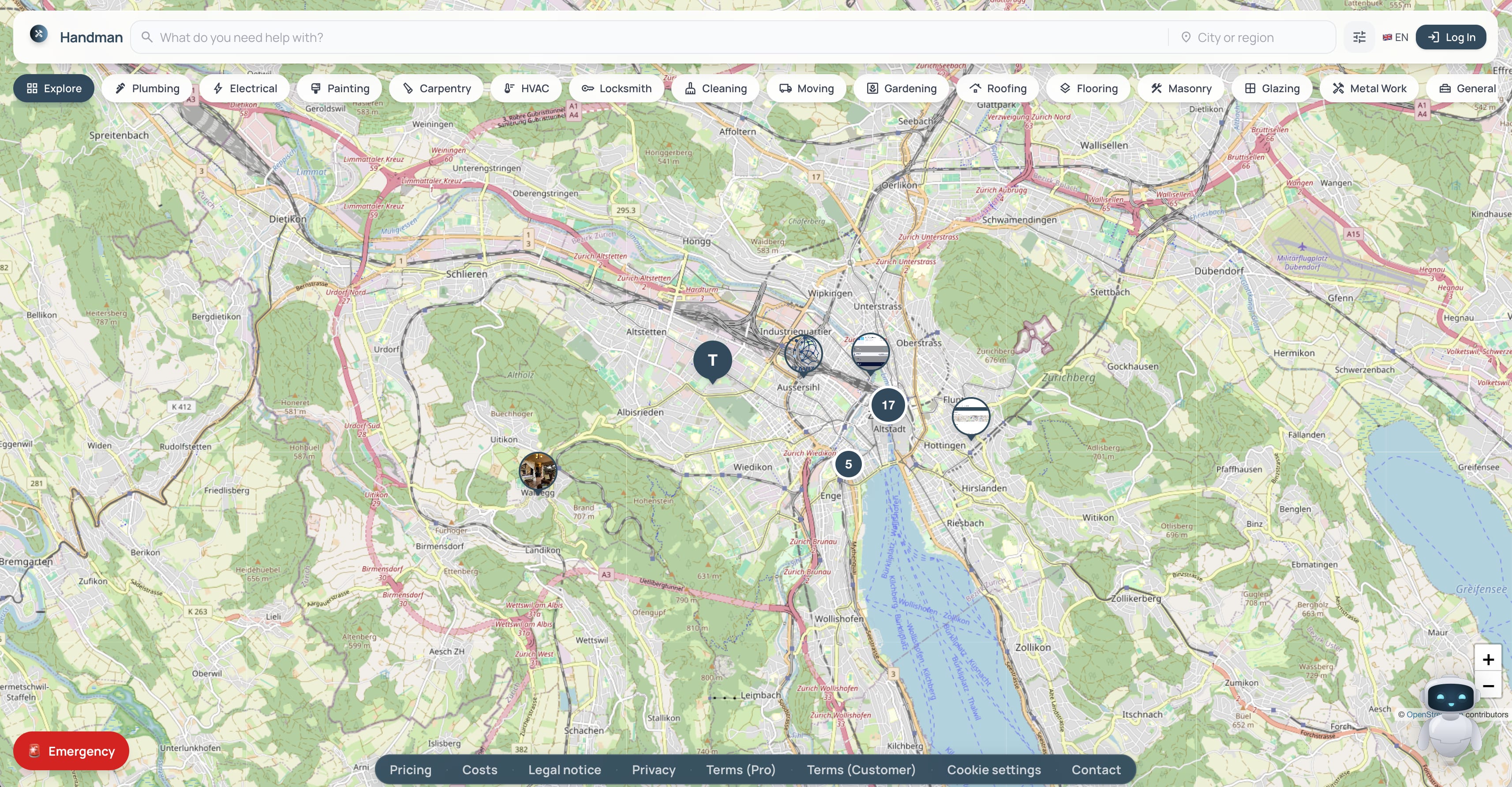1512x787 pixels.
Task: Select the HVAC category chip
Action: point(527,88)
